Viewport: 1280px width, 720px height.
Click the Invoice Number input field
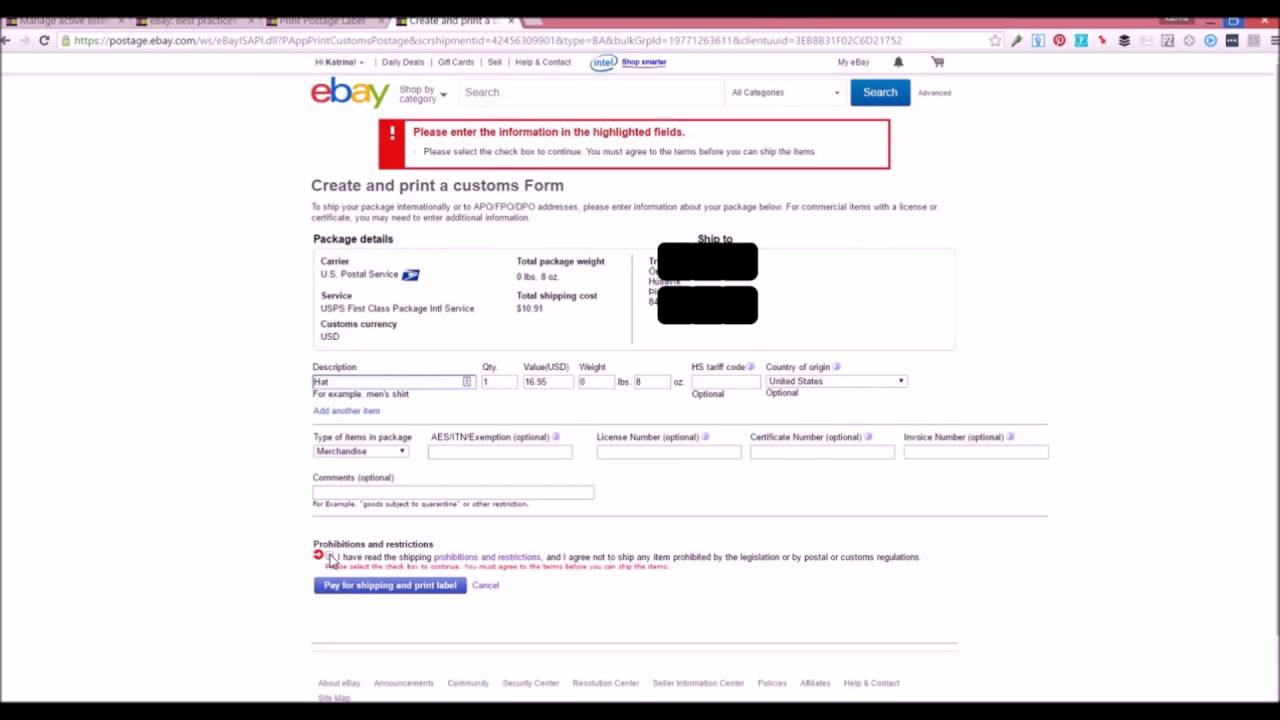point(976,452)
